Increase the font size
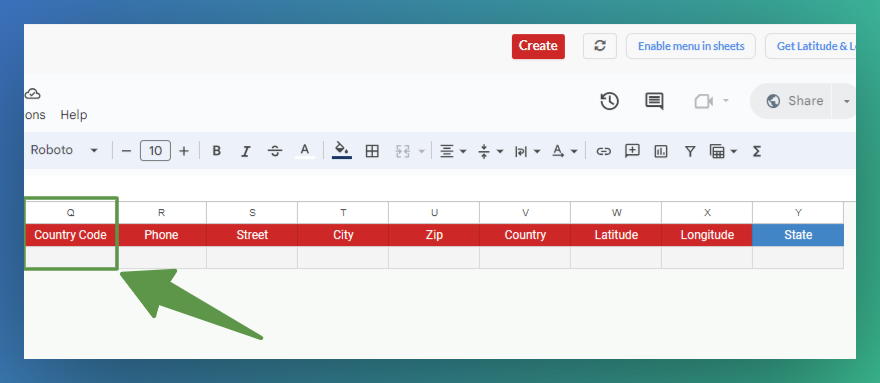 point(184,151)
